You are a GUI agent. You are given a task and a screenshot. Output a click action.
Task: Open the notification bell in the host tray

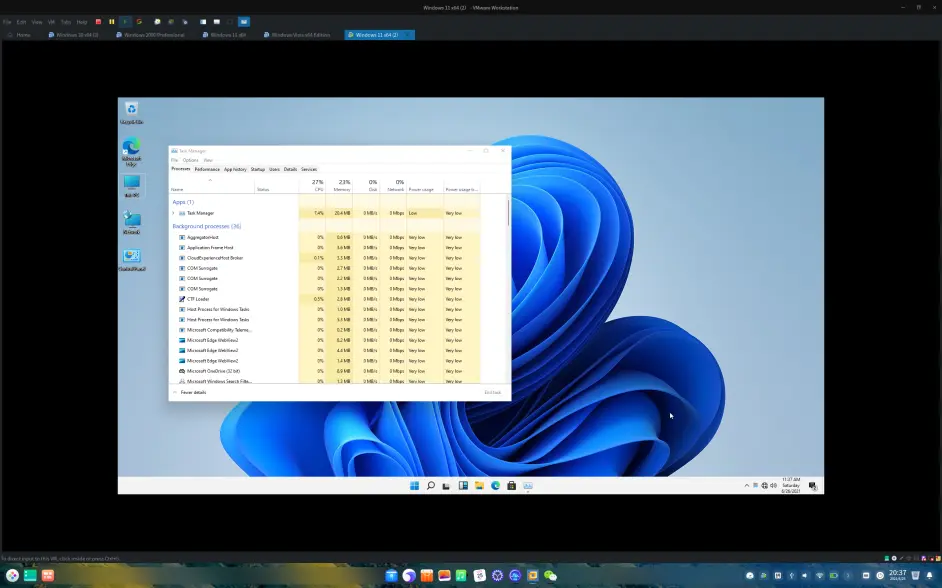pyautogui.click(x=930, y=575)
